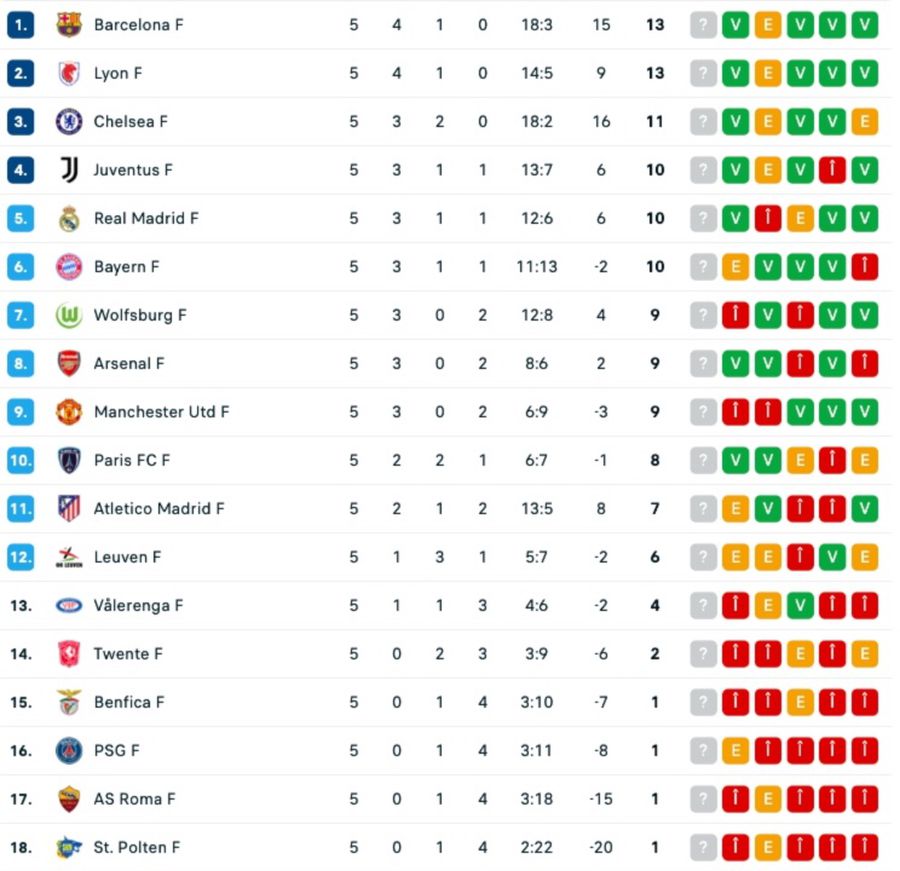Click the Wolfsburg F logo

(68, 315)
